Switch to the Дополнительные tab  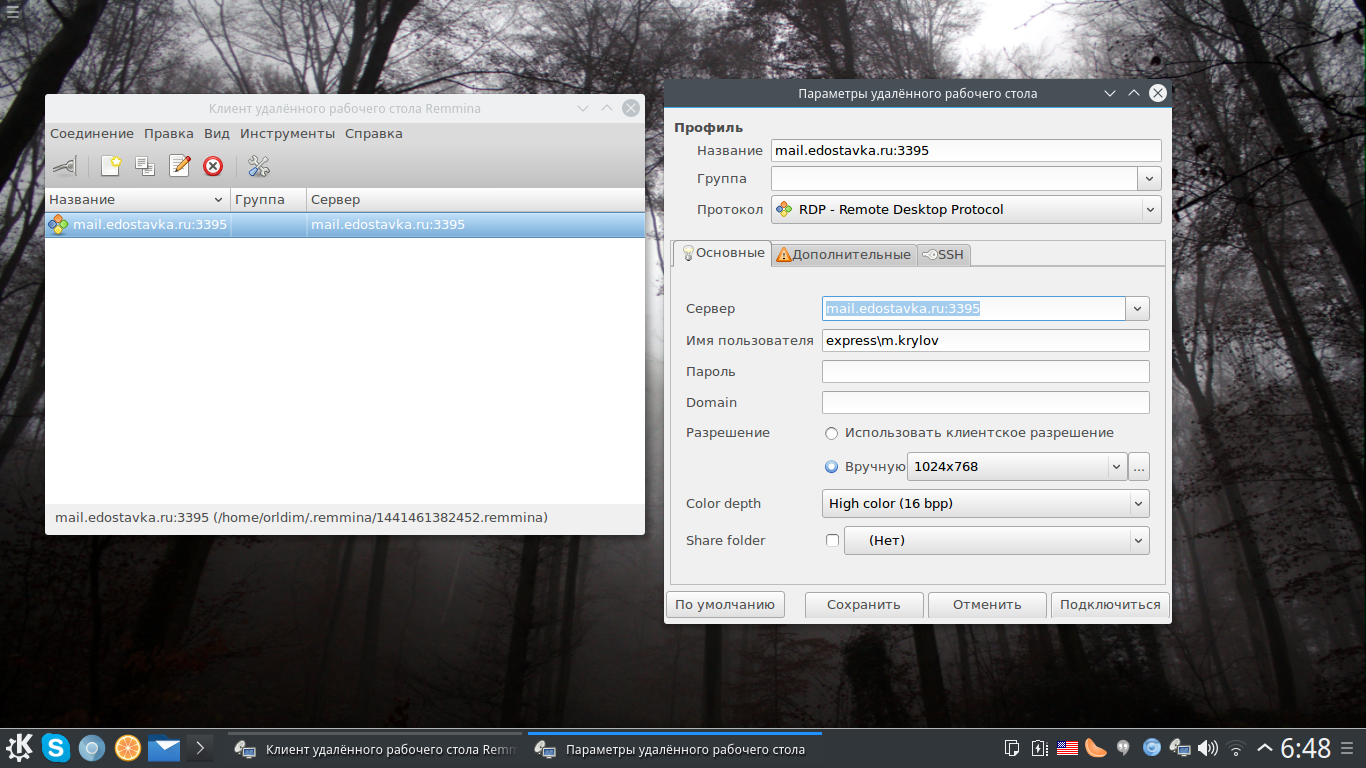click(844, 255)
